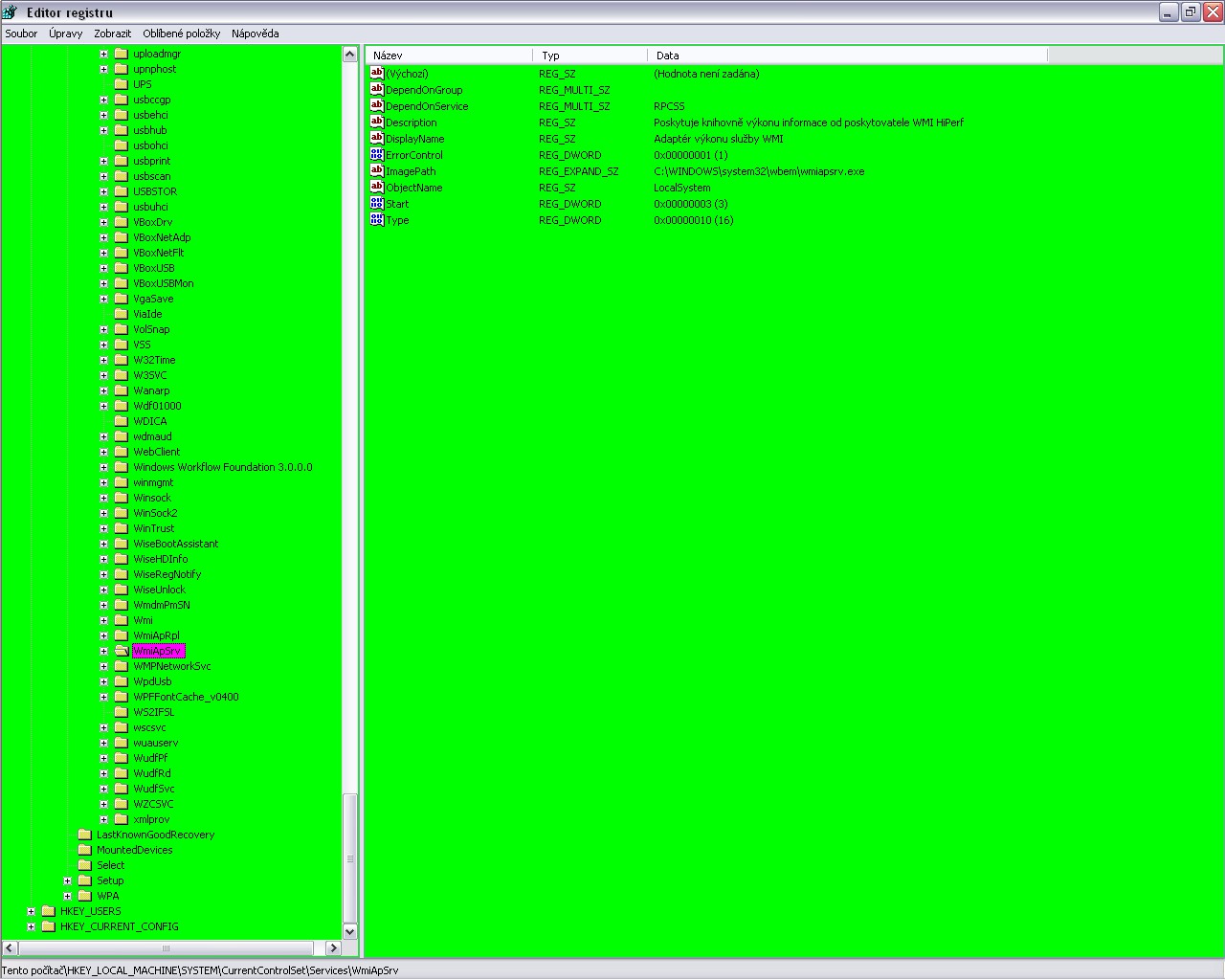
Task: Click the folder icon of WiseUnlock key
Action: pyautogui.click(x=122, y=590)
